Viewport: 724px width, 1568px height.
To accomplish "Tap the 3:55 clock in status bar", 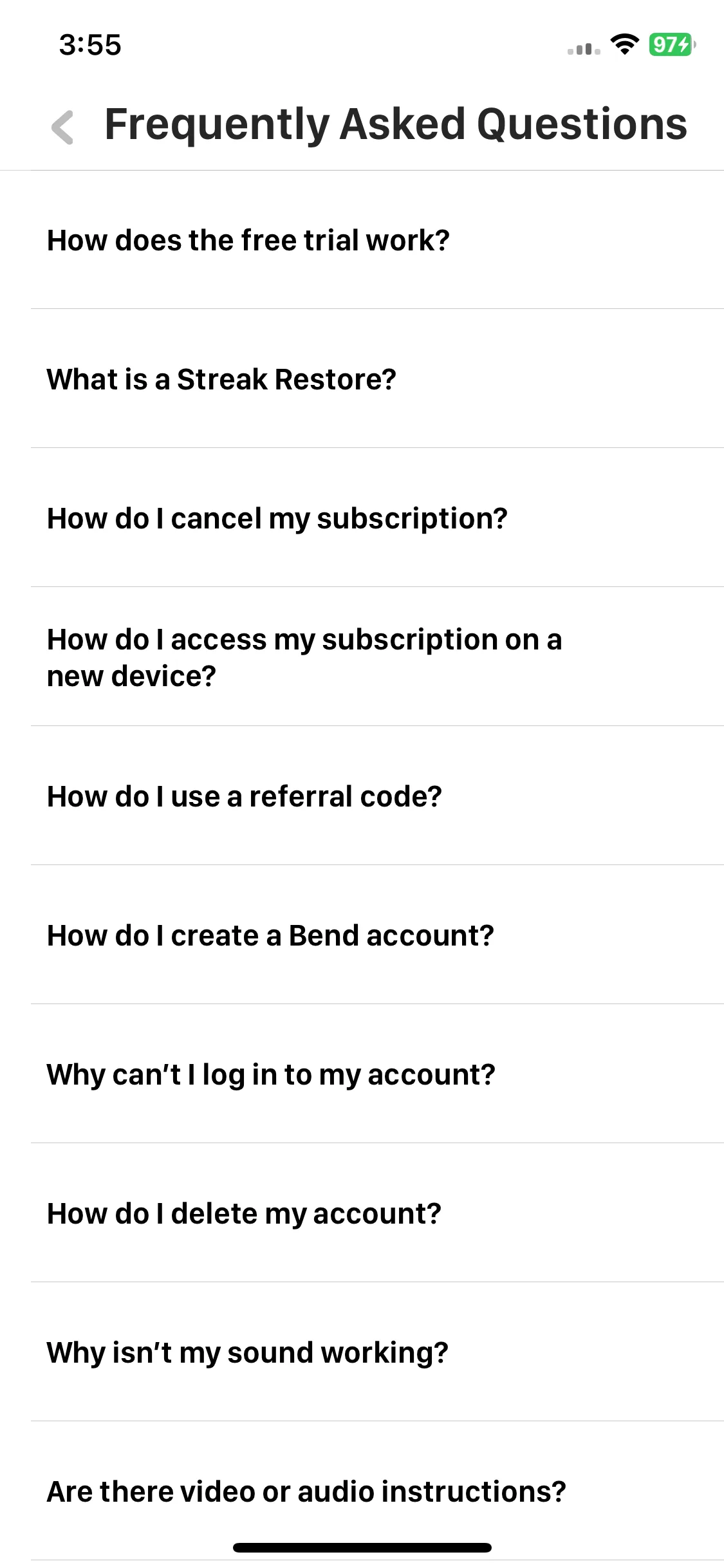I will click(90, 45).
